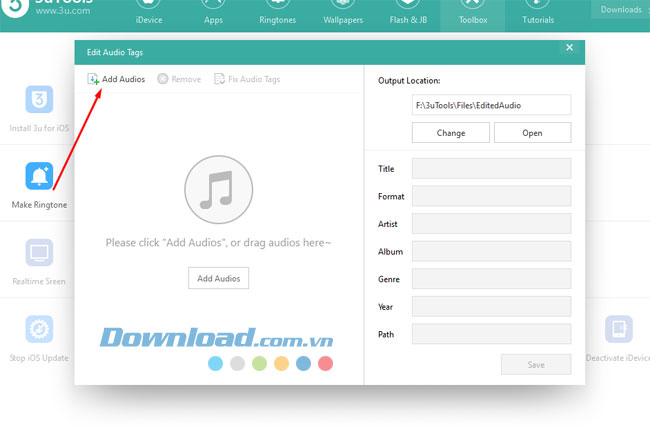
Task: Click the music note placeholder icon
Action: (x=218, y=189)
